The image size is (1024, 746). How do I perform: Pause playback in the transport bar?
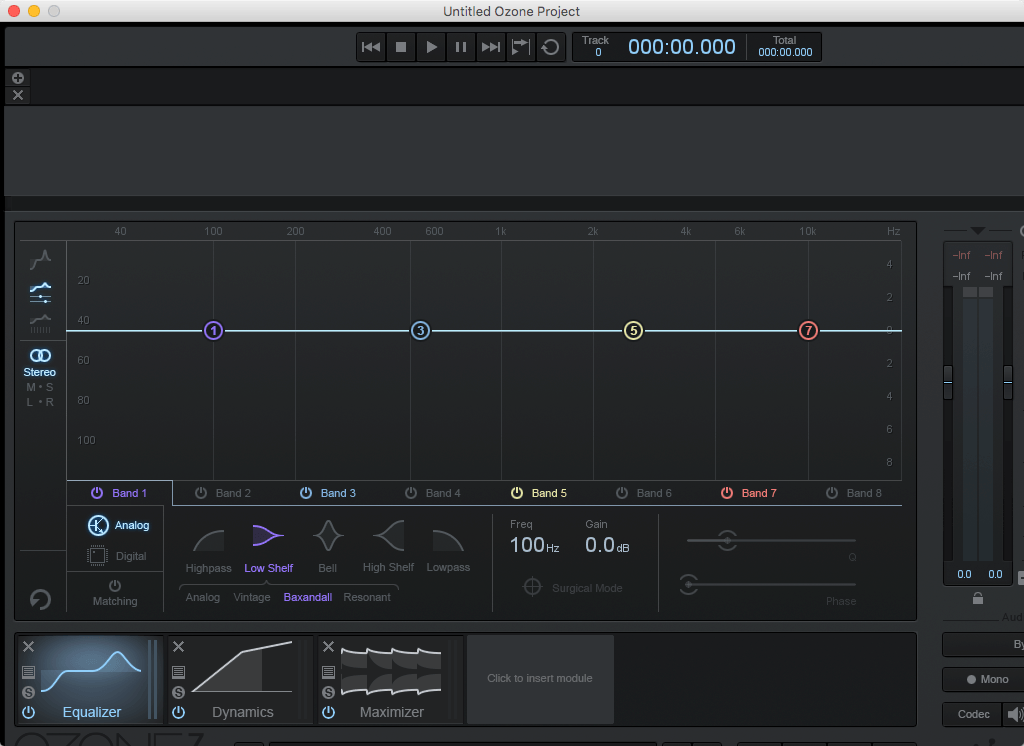click(460, 47)
